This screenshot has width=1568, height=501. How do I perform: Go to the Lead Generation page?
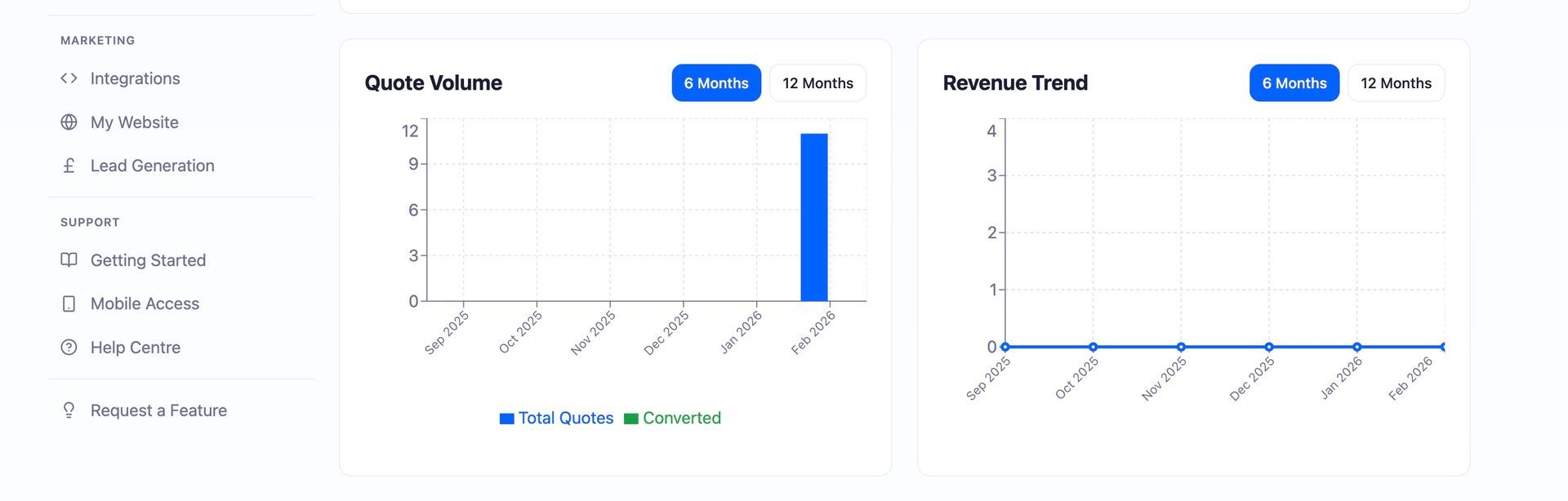[152, 166]
